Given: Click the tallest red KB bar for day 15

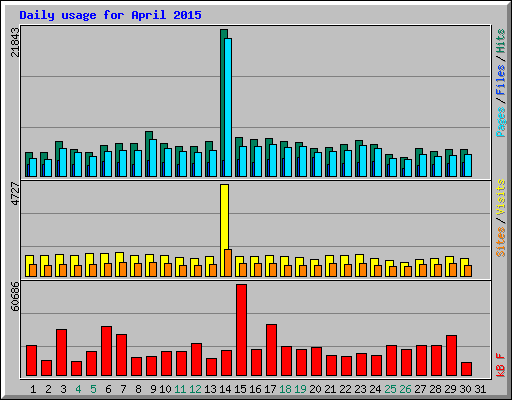Looking at the screenshot, I should click(x=241, y=330).
